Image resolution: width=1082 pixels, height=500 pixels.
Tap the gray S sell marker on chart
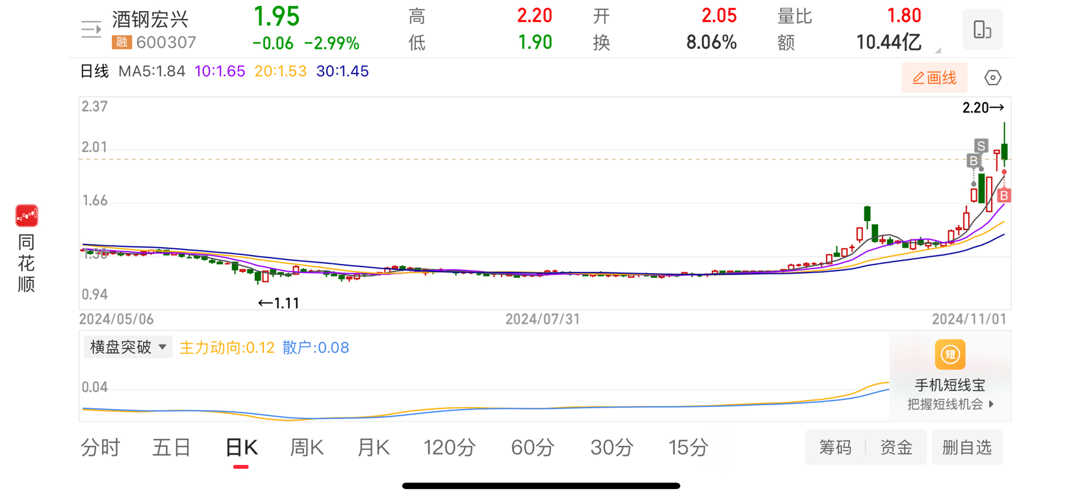click(x=981, y=147)
